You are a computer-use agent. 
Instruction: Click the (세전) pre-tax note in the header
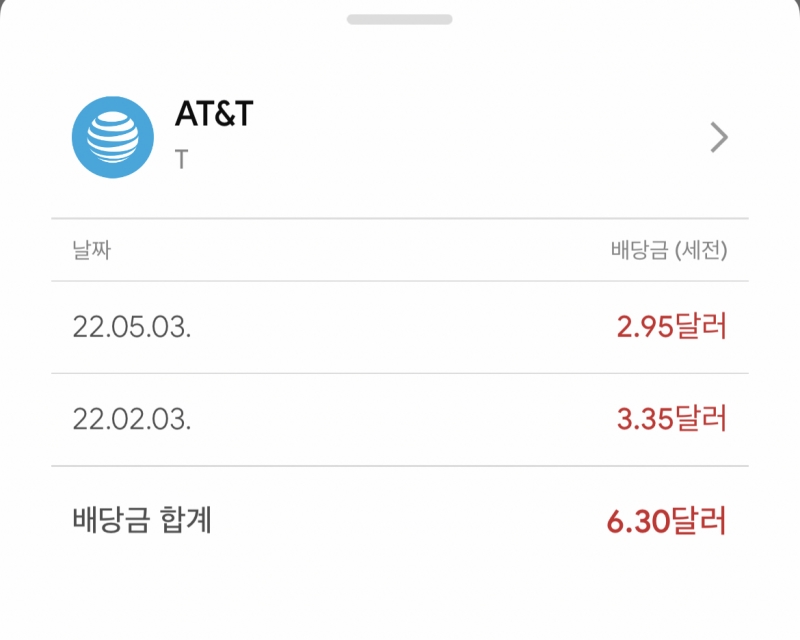point(701,250)
